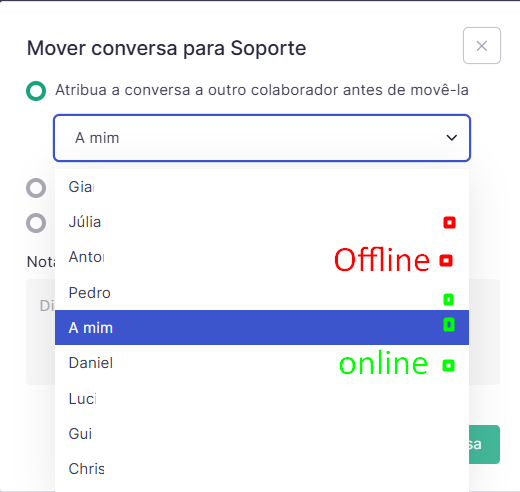Click the green move conversation button
The height and width of the screenshot is (492, 520).
pyautogui.click(x=484, y=444)
